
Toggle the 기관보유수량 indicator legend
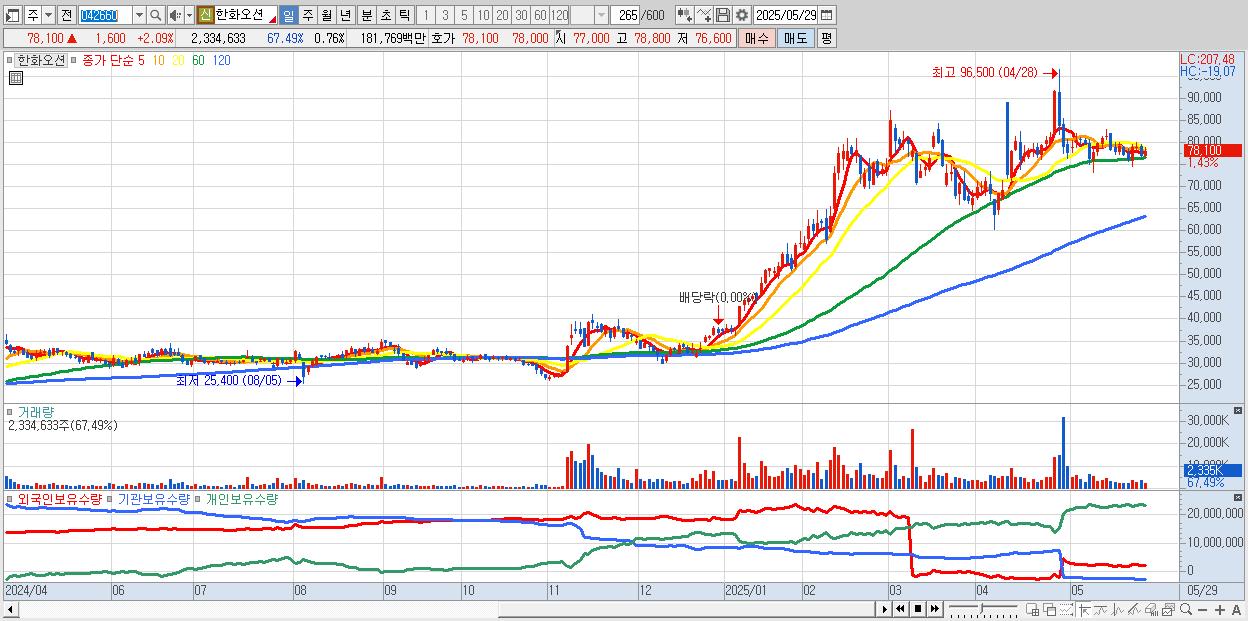[152, 498]
